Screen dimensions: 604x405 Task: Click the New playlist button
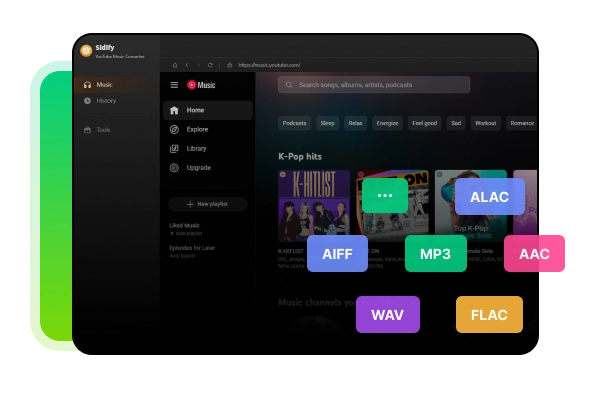tap(207, 203)
